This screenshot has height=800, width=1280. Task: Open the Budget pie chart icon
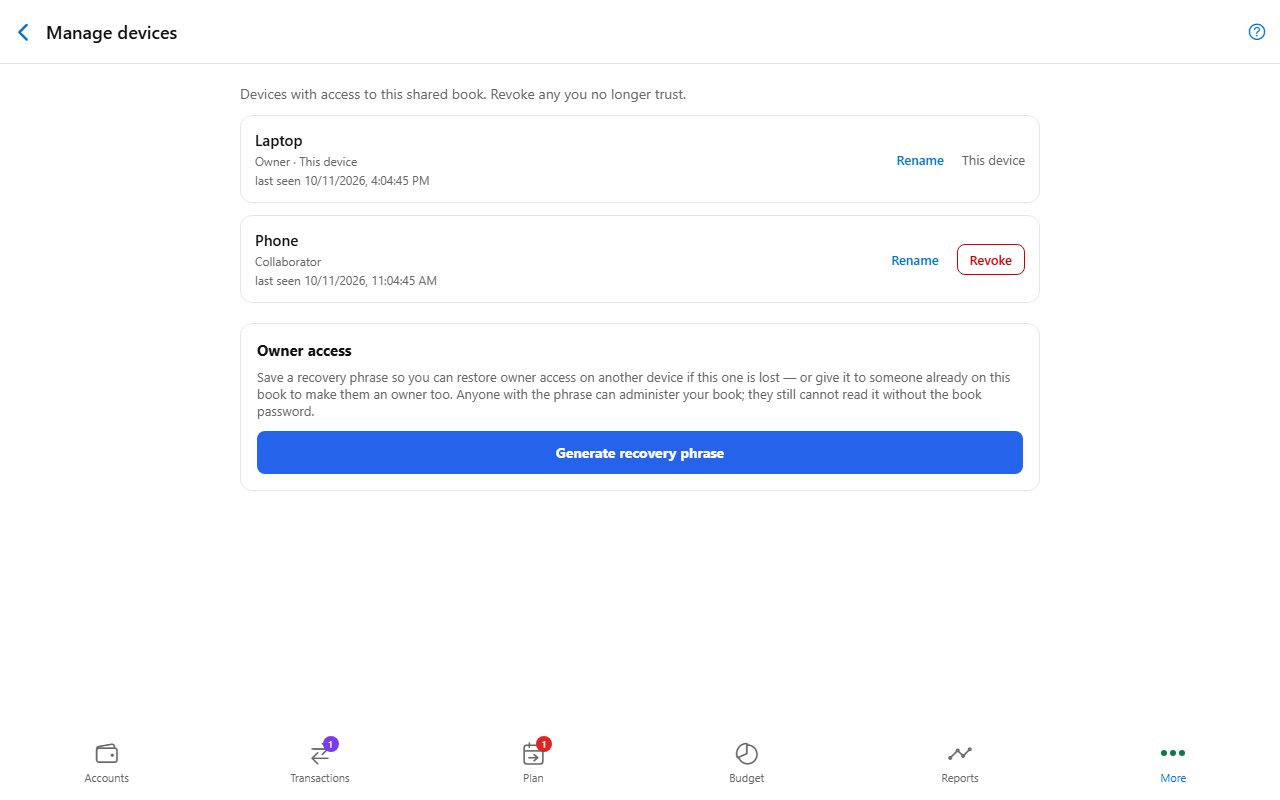(x=747, y=753)
